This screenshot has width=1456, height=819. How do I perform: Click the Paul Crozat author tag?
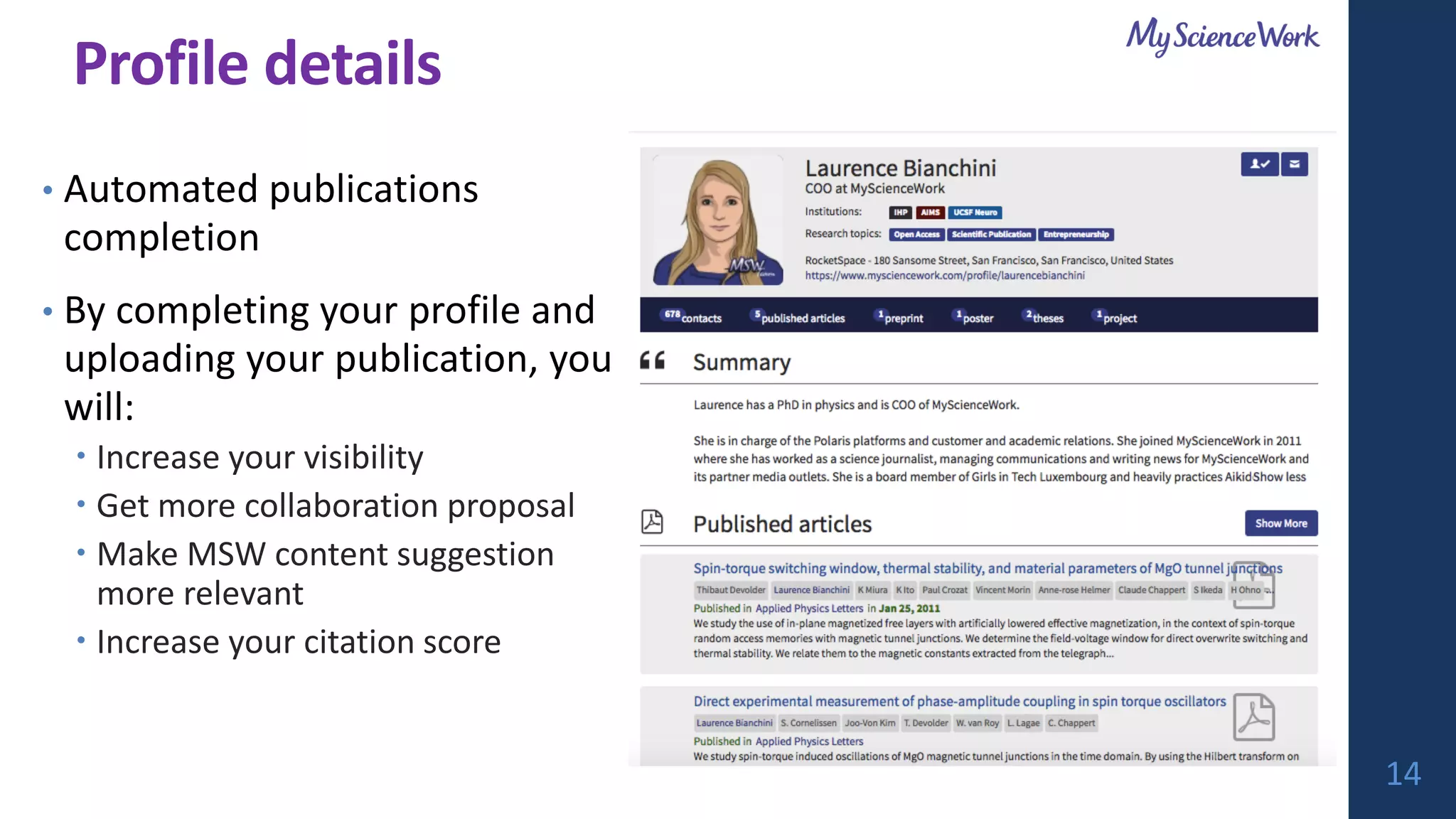[x=945, y=590]
